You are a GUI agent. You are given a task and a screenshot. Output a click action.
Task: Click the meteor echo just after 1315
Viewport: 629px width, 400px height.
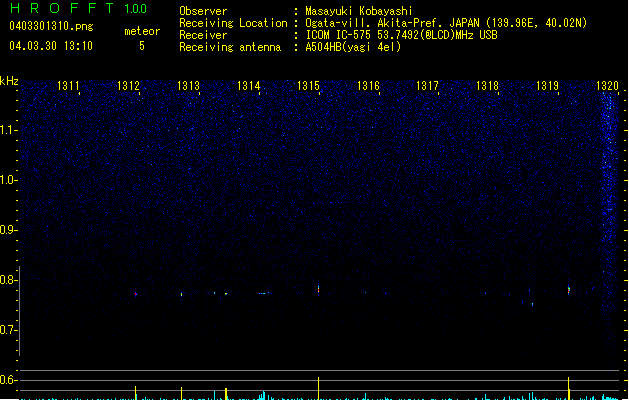click(319, 289)
